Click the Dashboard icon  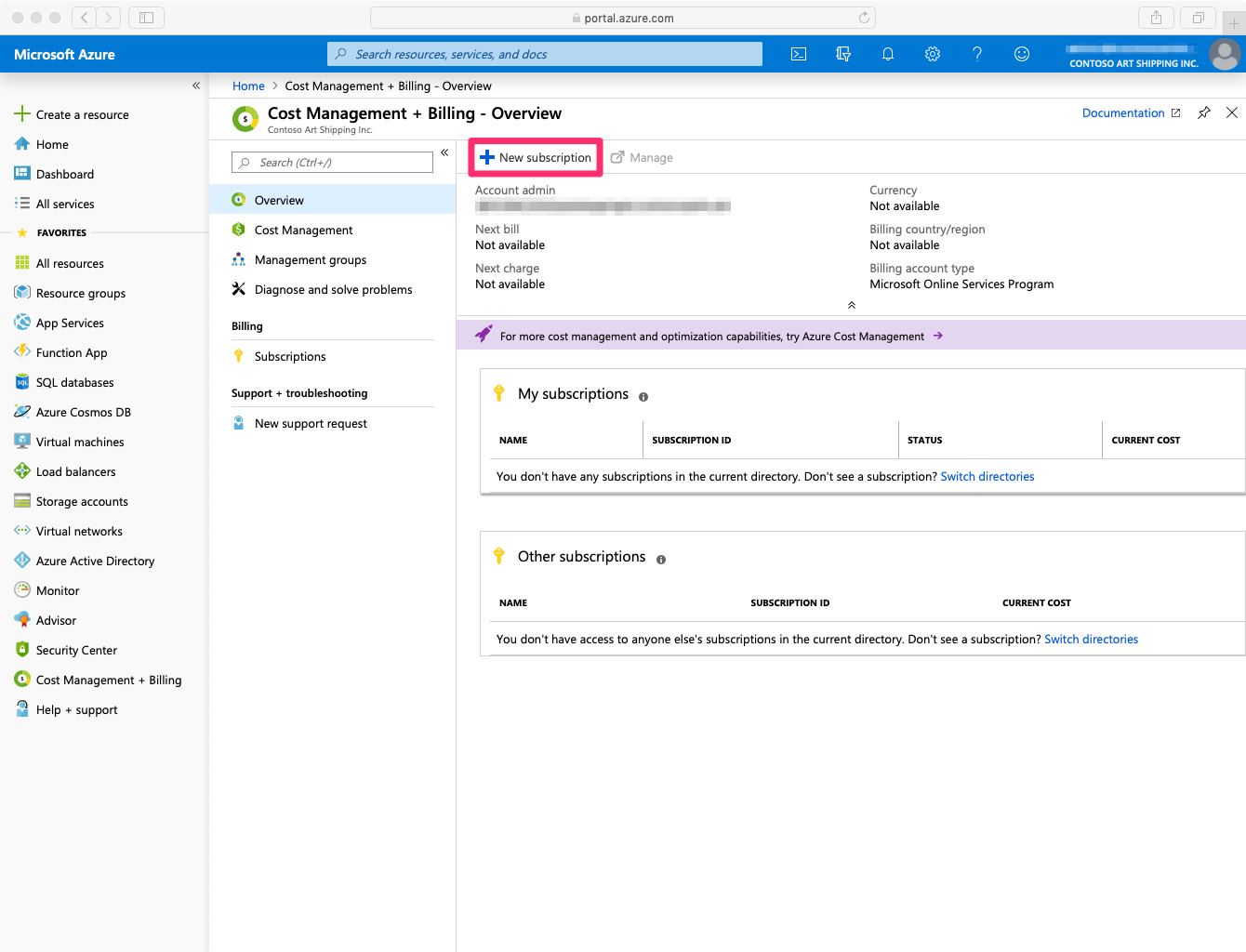(x=22, y=174)
